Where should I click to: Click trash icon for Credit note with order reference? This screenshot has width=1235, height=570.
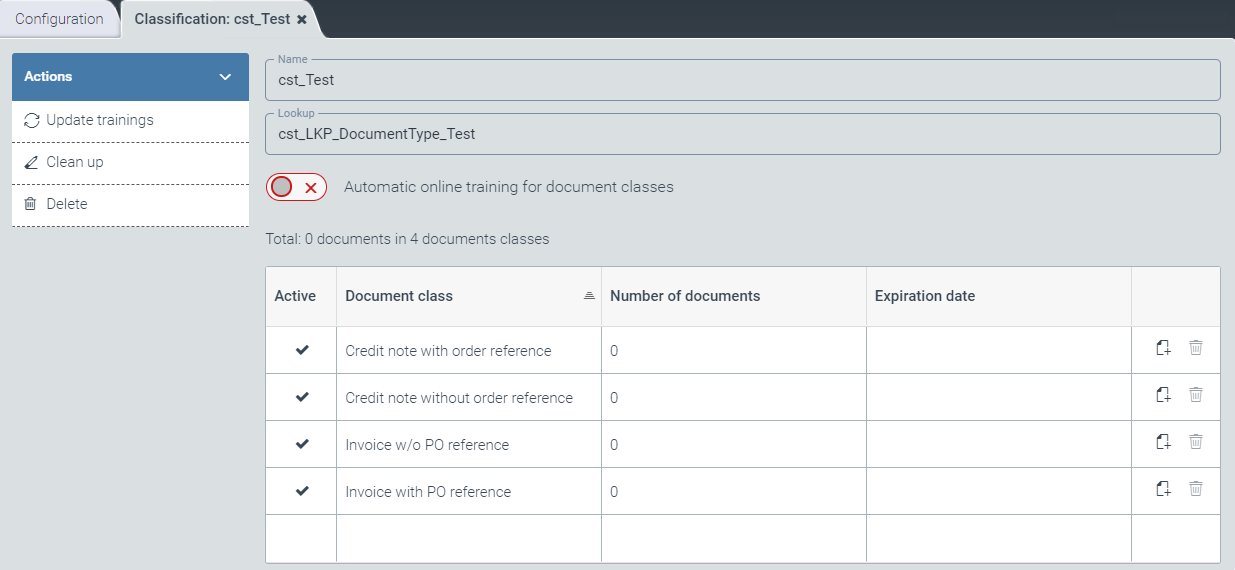[x=1195, y=348]
